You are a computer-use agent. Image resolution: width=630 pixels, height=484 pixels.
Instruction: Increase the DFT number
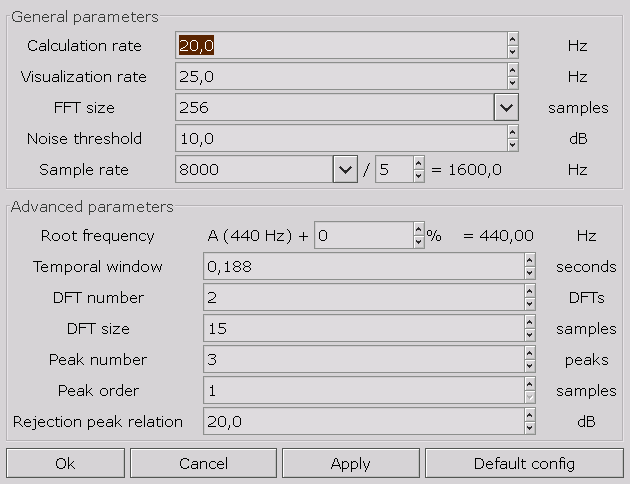tap(530, 291)
